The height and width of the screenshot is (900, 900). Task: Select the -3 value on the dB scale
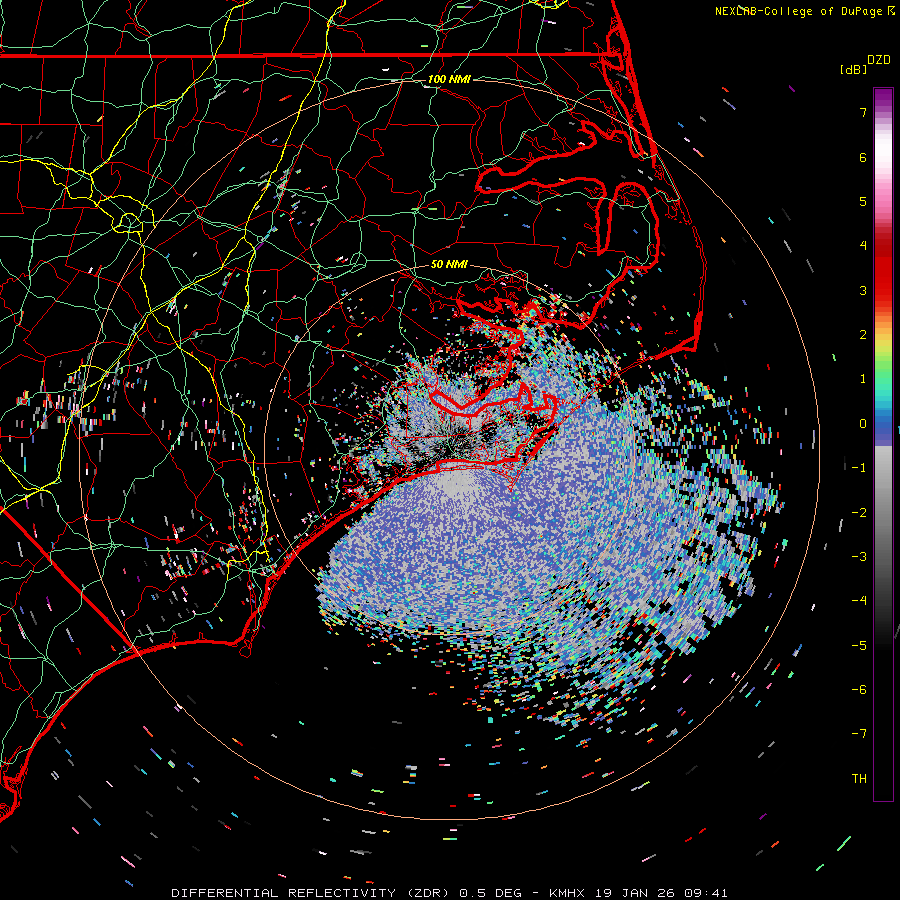pyautogui.click(x=859, y=557)
